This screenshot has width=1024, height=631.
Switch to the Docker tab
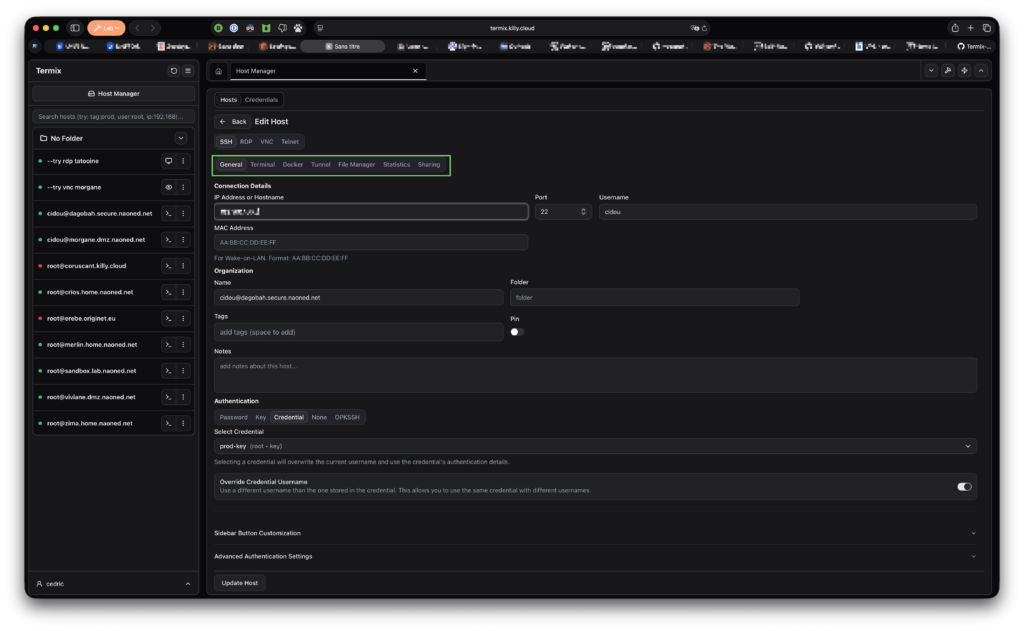[292, 164]
